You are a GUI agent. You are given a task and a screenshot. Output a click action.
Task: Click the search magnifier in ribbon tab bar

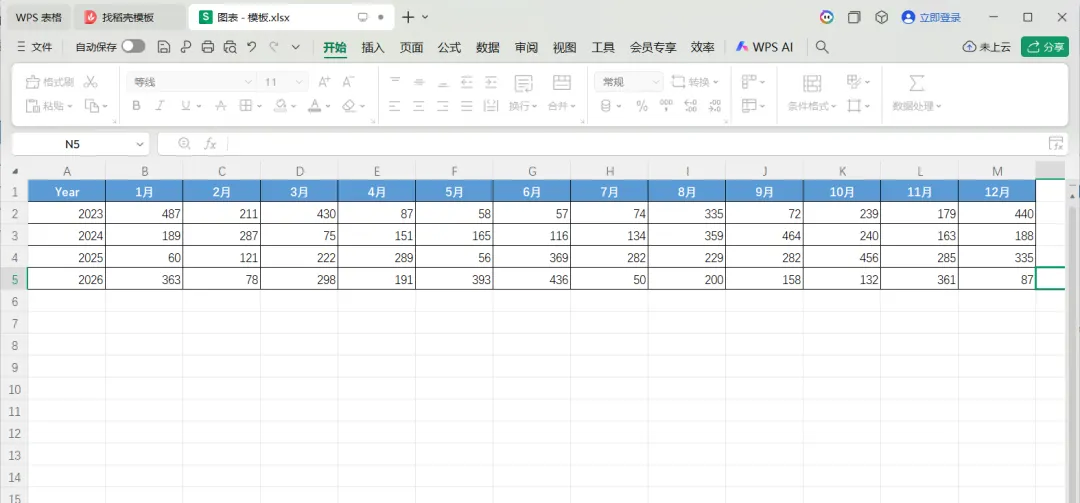(822, 47)
